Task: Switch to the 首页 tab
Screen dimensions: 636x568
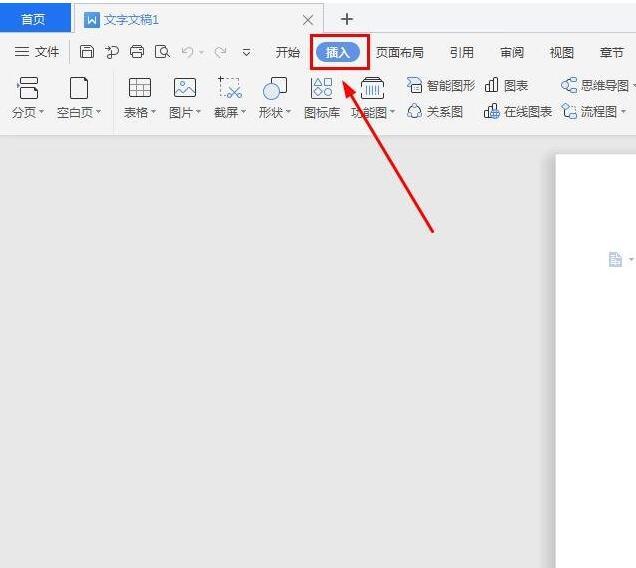Action: [x=34, y=19]
